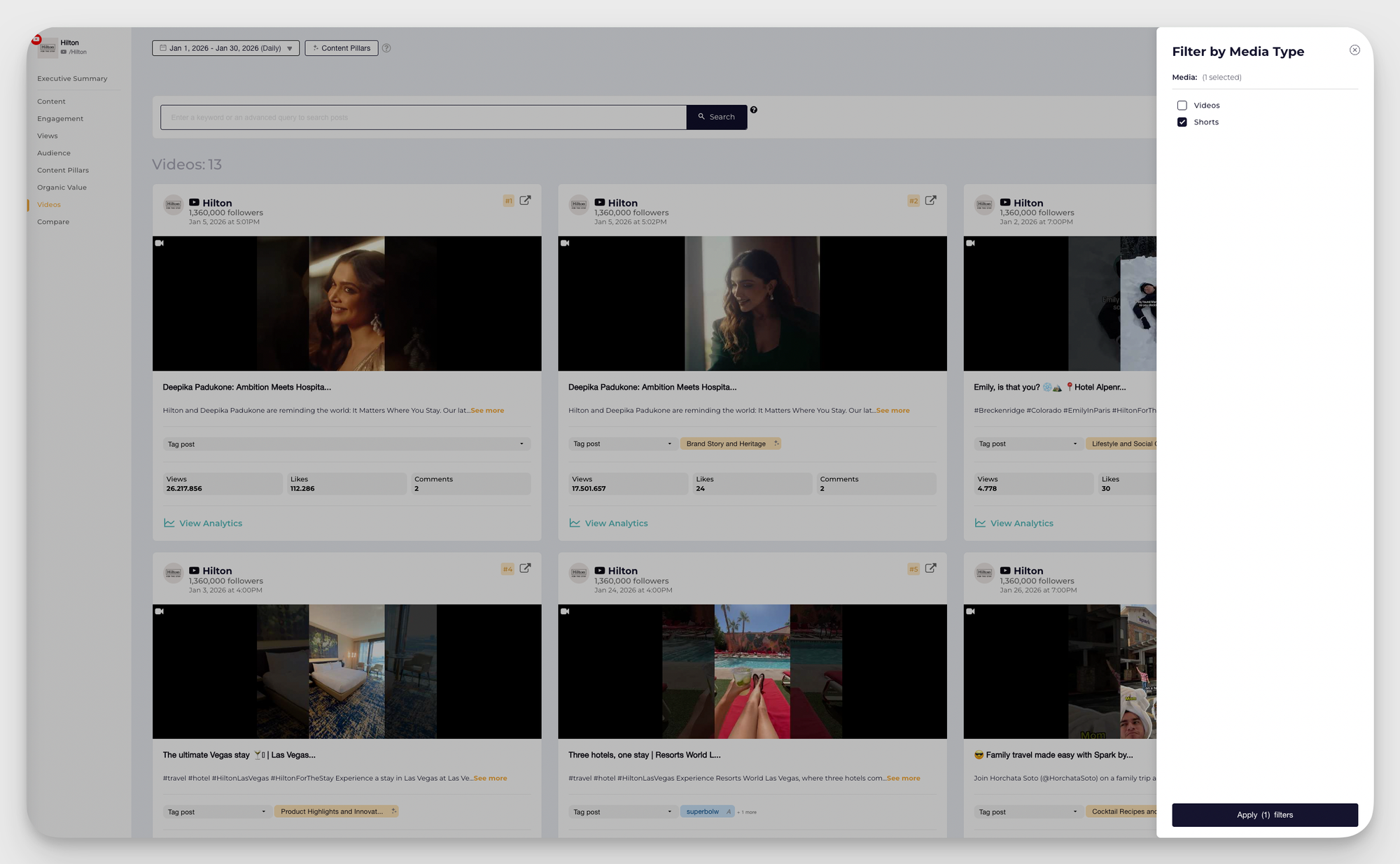Open the help question mark beside Content Pillars
The width and height of the screenshot is (1400, 864).
[x=386, y=48]
